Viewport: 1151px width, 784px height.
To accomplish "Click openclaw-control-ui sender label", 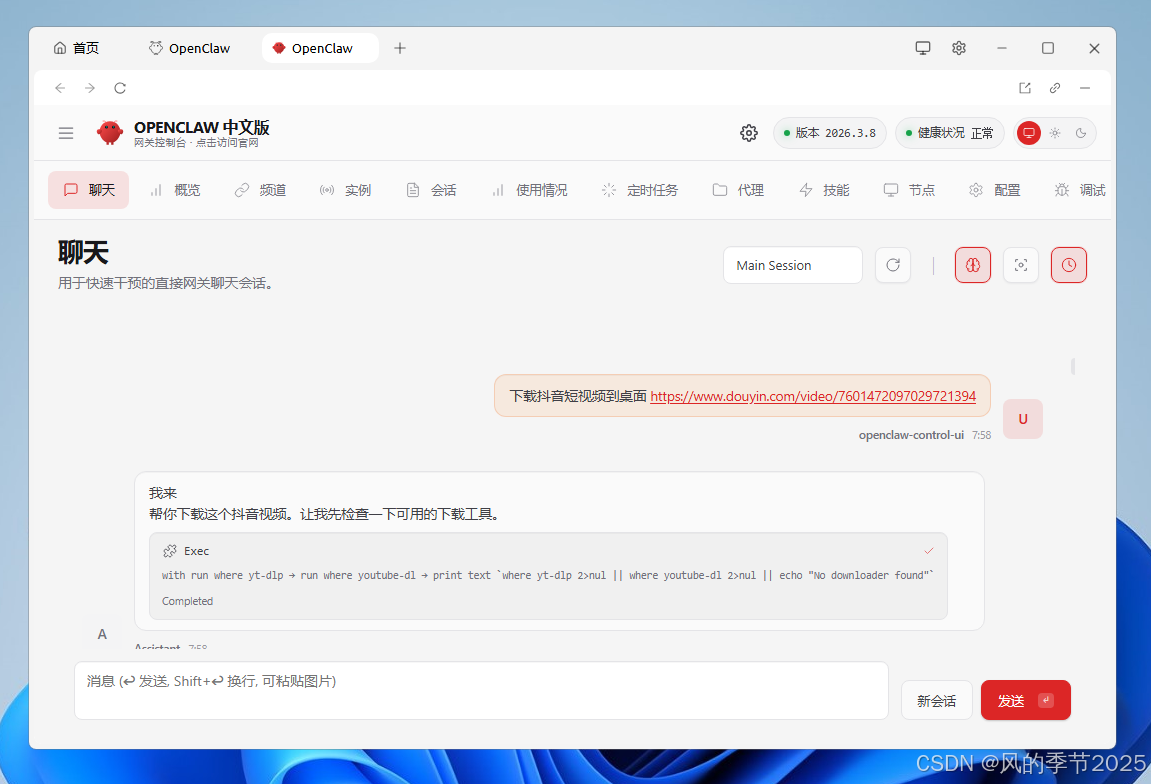I will coord(911,435).
